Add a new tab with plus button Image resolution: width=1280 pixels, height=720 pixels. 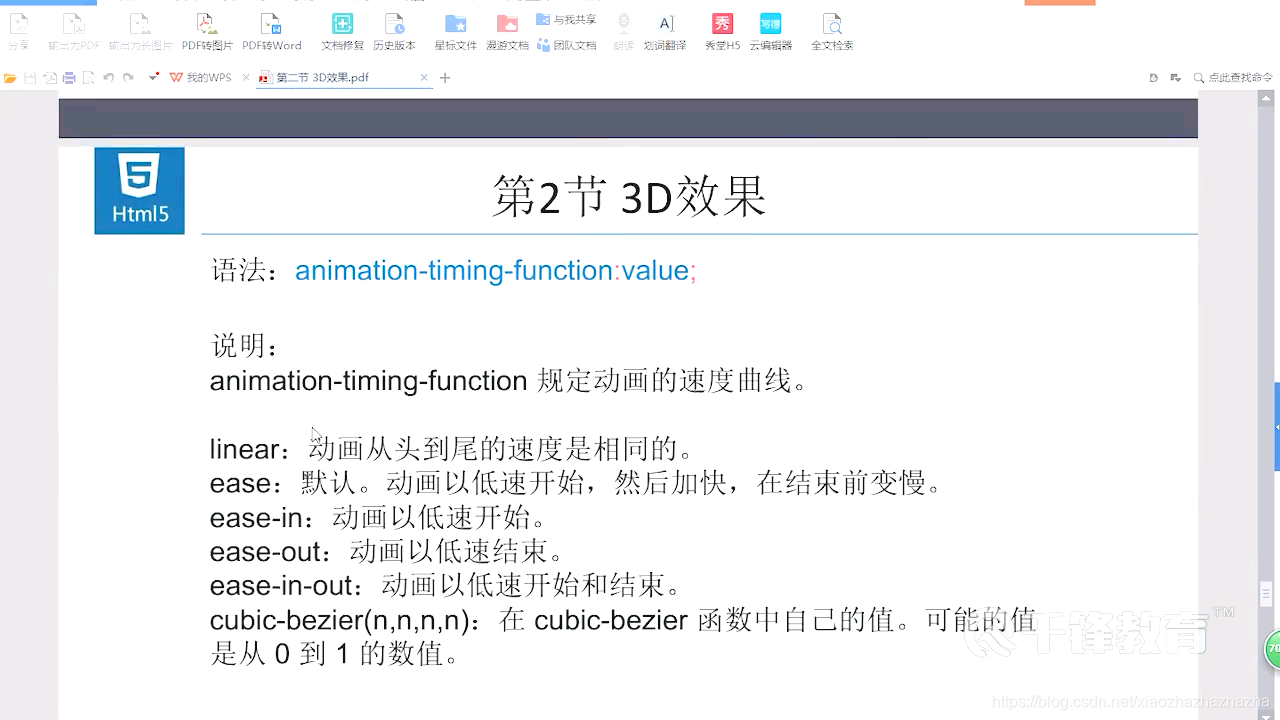pos(445,77)
